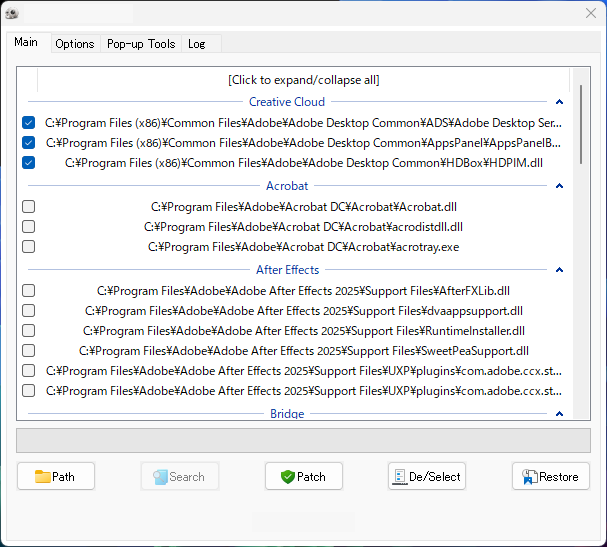Viewport: 607px width, 547px height.
Task: Collapse the Creative Cloud section
Action: [559, 102]
